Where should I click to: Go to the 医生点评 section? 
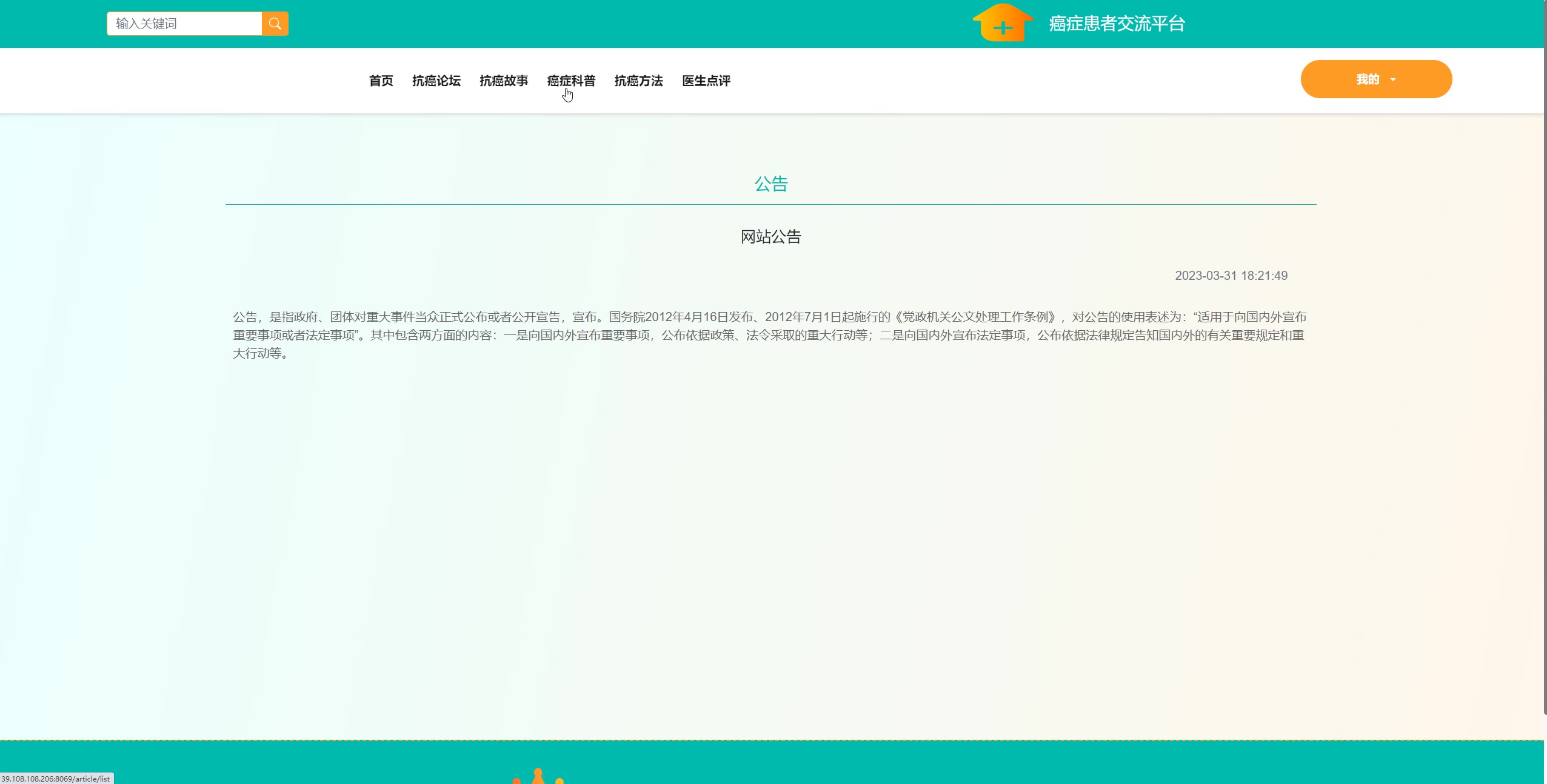tap(706, 81)
